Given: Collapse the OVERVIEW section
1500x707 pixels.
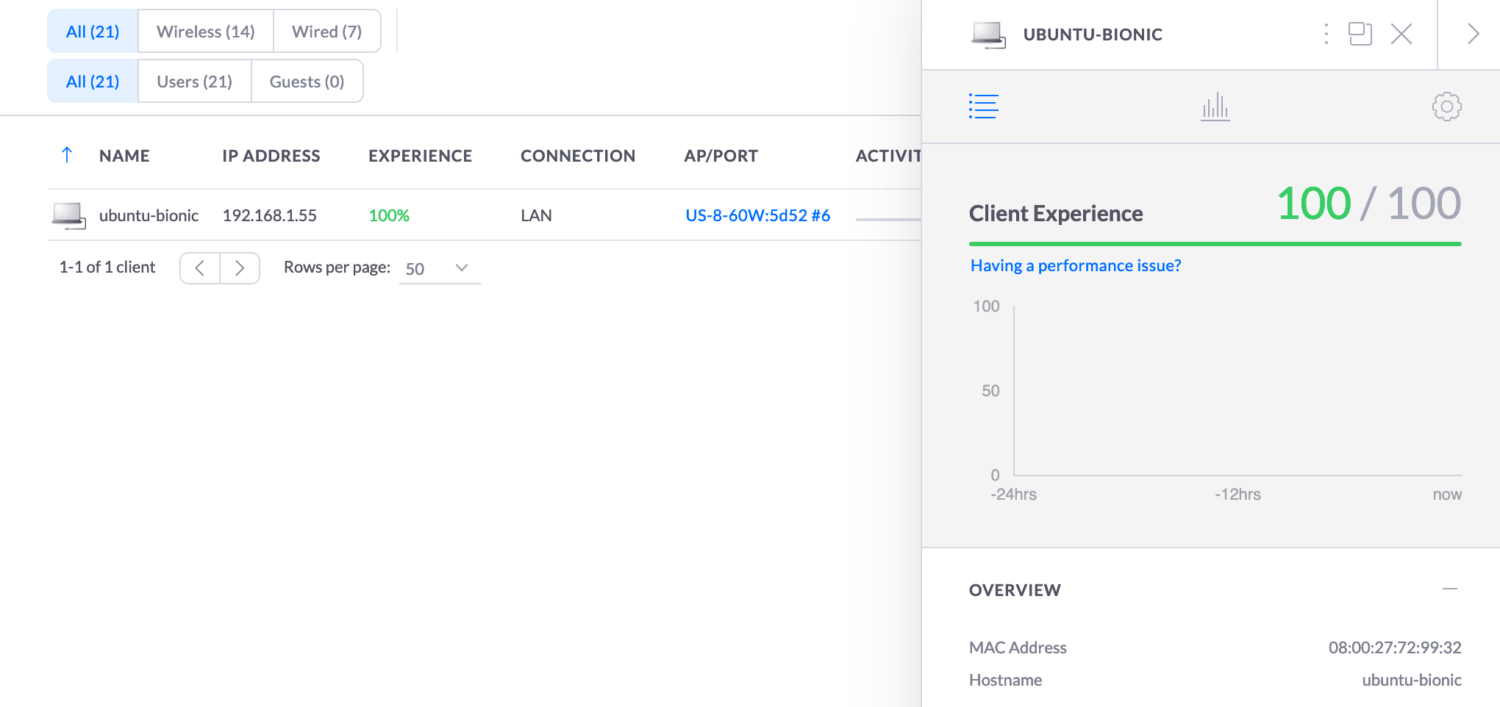Looking at the screenshot, I should pos(1449,589).
